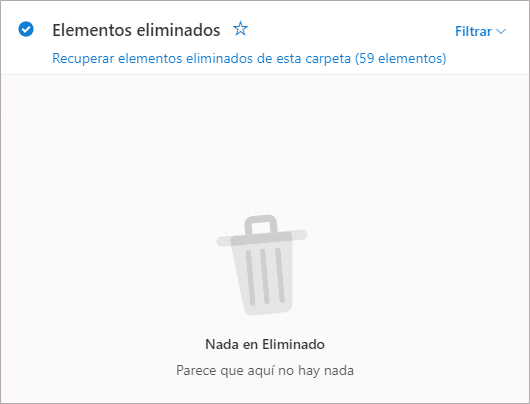Click the trash can handle in illustration
The width and height of the screenshot is (530, 404).
click(261, 224)
